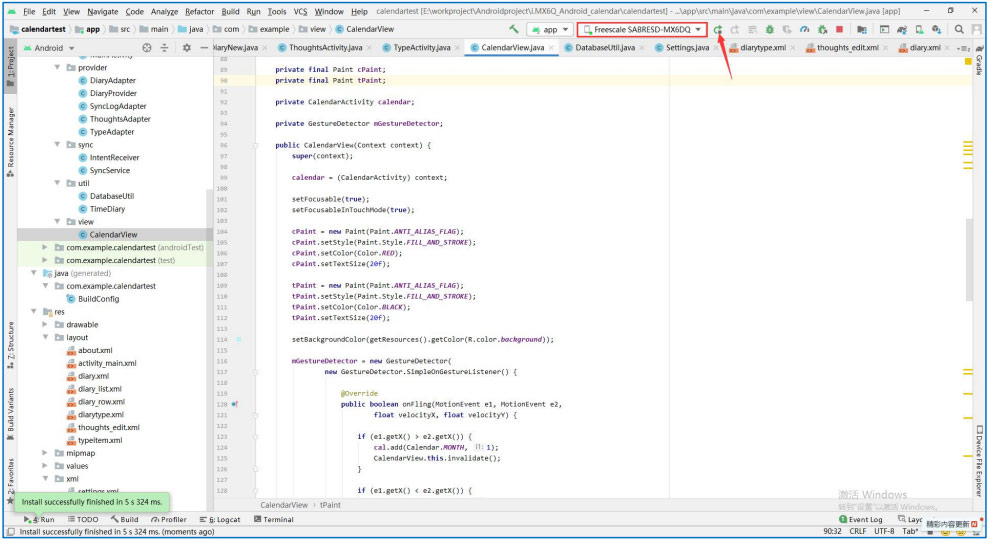Click CRLF line separator in status bar
The width and height of the screenshot is (989, 540).
858,532
